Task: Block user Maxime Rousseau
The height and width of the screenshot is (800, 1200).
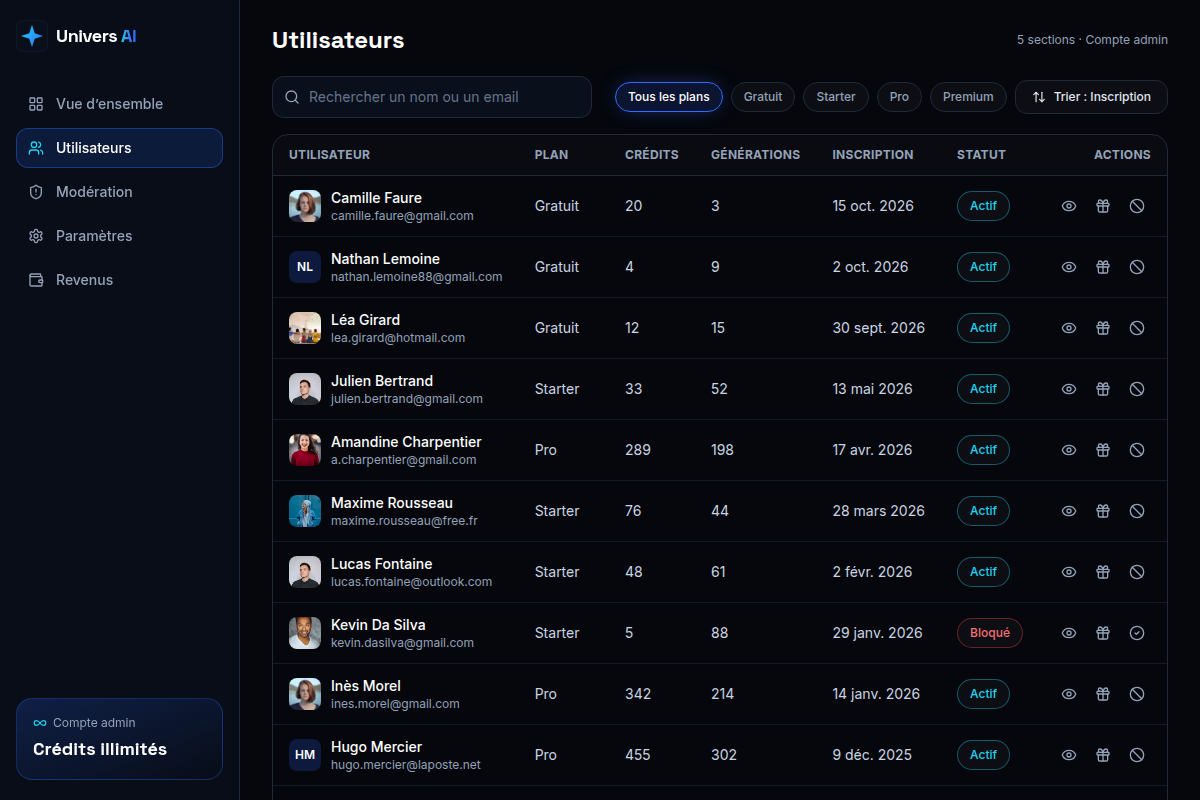Action: (x=1137, y=511)
